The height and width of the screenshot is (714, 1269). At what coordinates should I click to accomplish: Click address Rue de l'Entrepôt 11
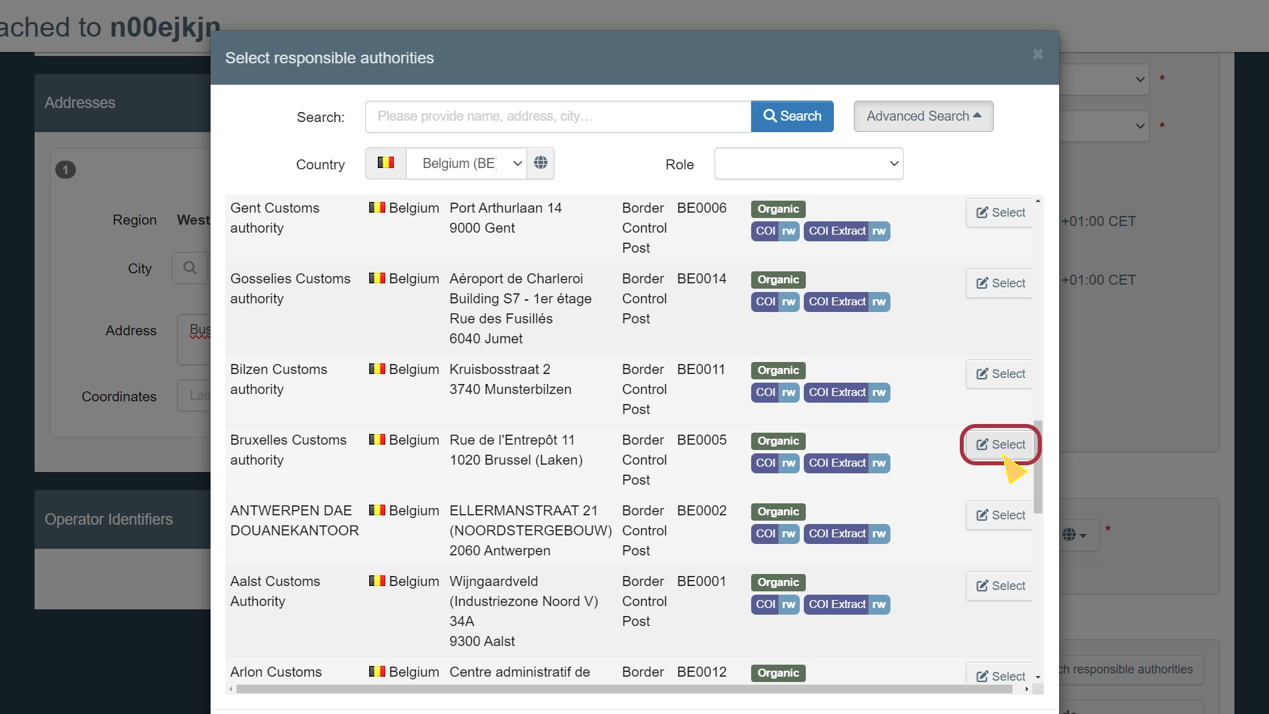(x=513, y=440)
